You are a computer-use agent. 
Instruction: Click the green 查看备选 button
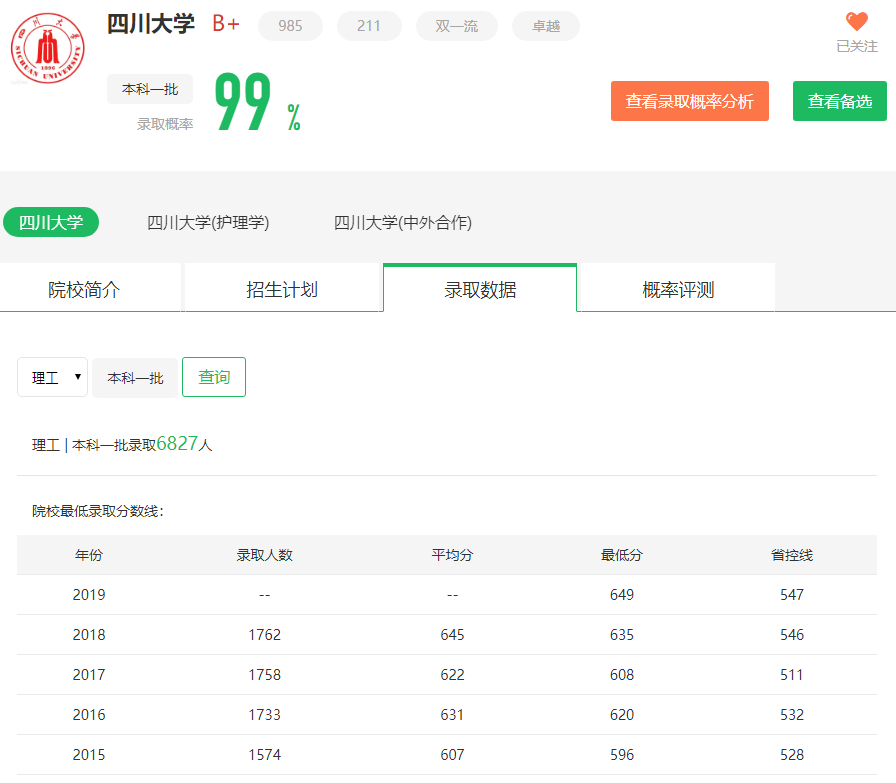coord(839,101)
